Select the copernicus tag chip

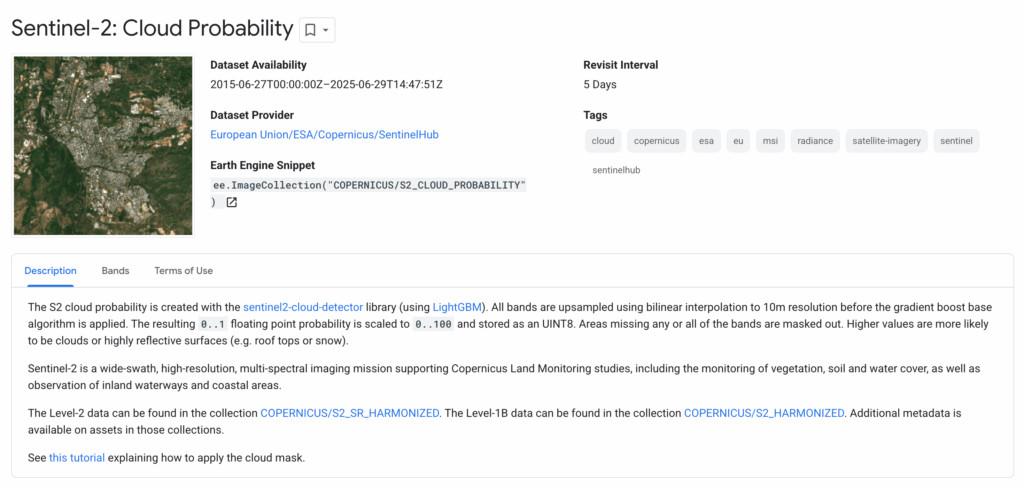pos(656,141)
